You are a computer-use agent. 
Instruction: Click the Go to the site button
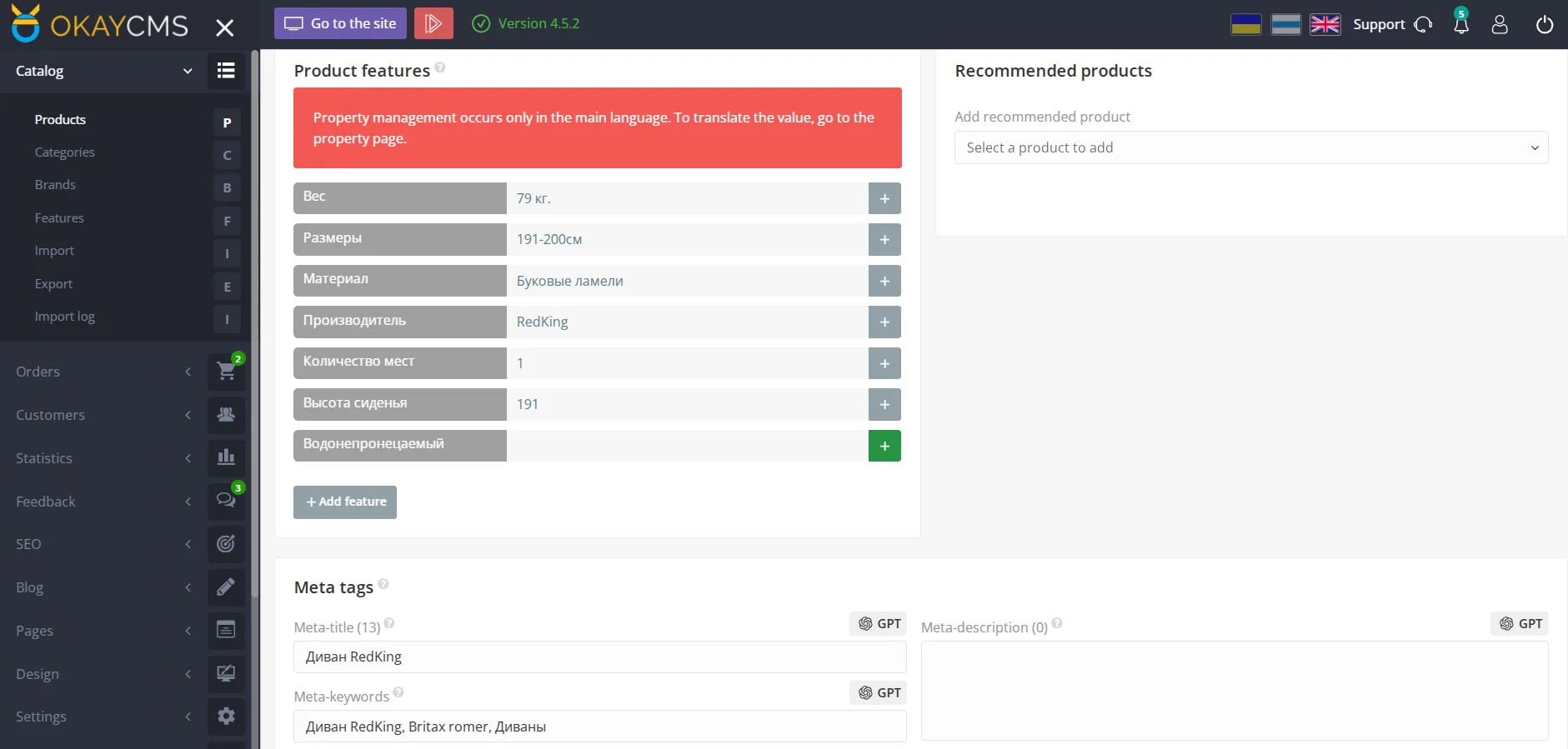pos(340,23)
